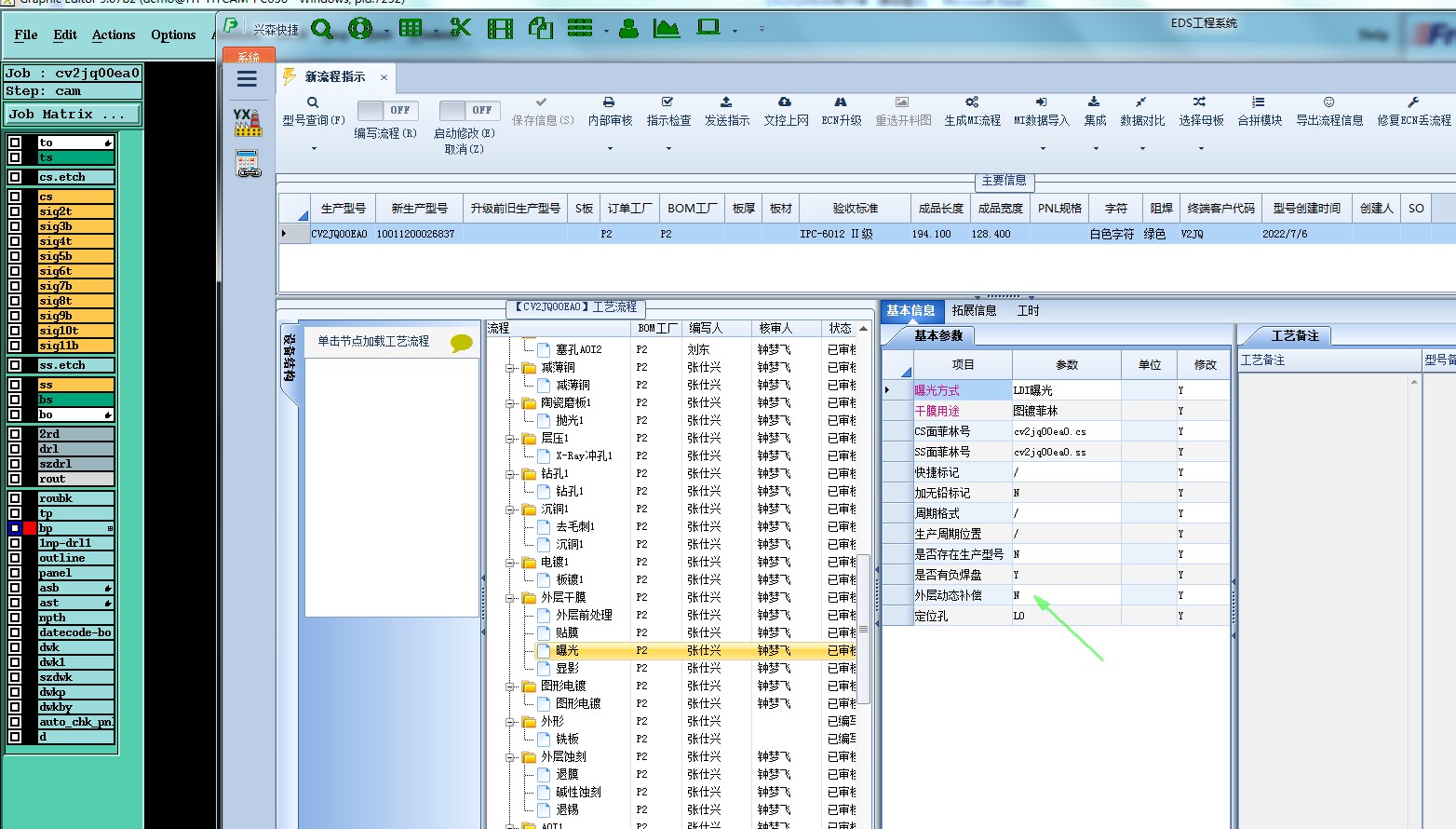Click 修复ECN丢流程 wrench tool
Image resolution: width=1456 pixels, height=829 pixels.
click(x=1414, y=112)
